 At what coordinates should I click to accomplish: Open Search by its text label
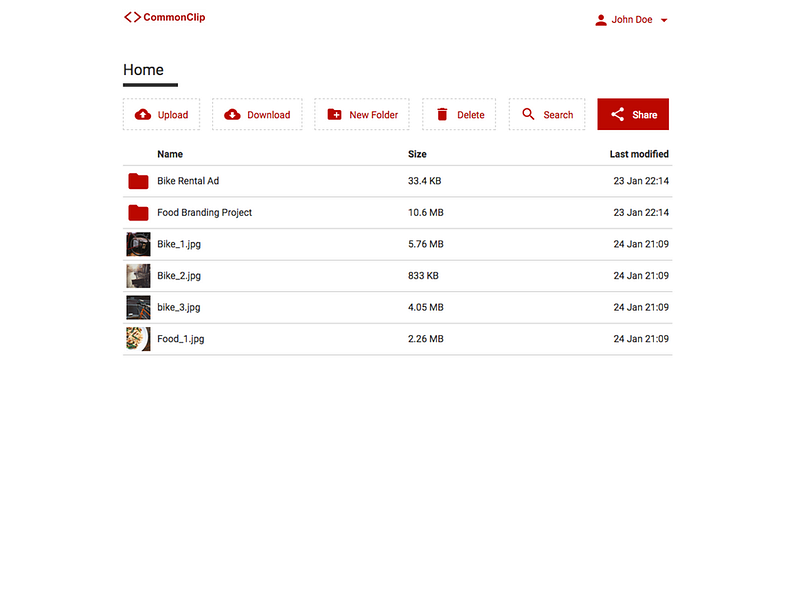558,115
